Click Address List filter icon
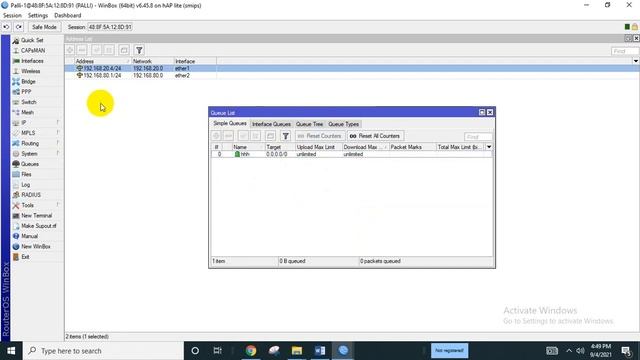 coord(139,50)
